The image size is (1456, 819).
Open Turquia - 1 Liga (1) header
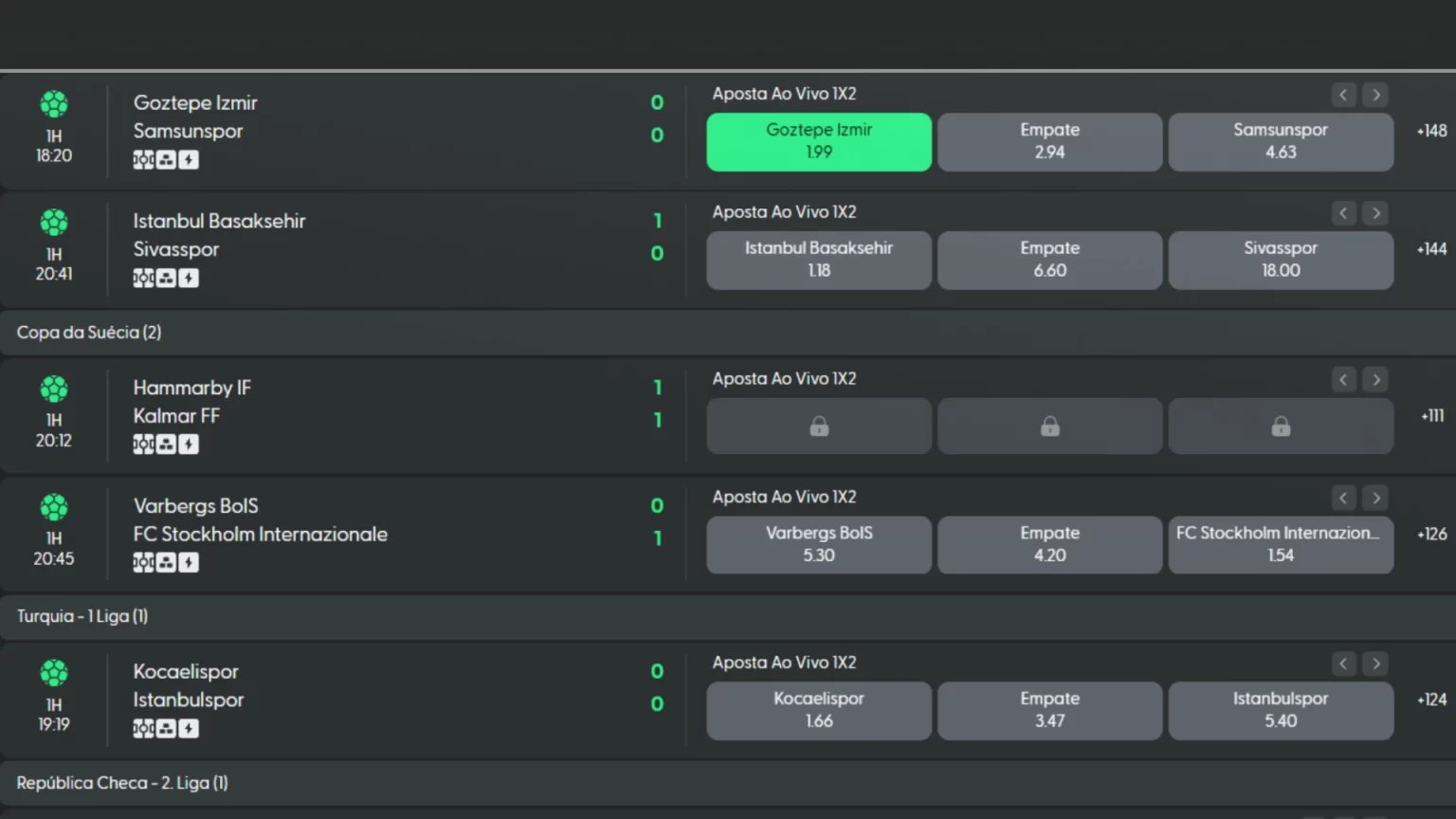pos(82,616)
